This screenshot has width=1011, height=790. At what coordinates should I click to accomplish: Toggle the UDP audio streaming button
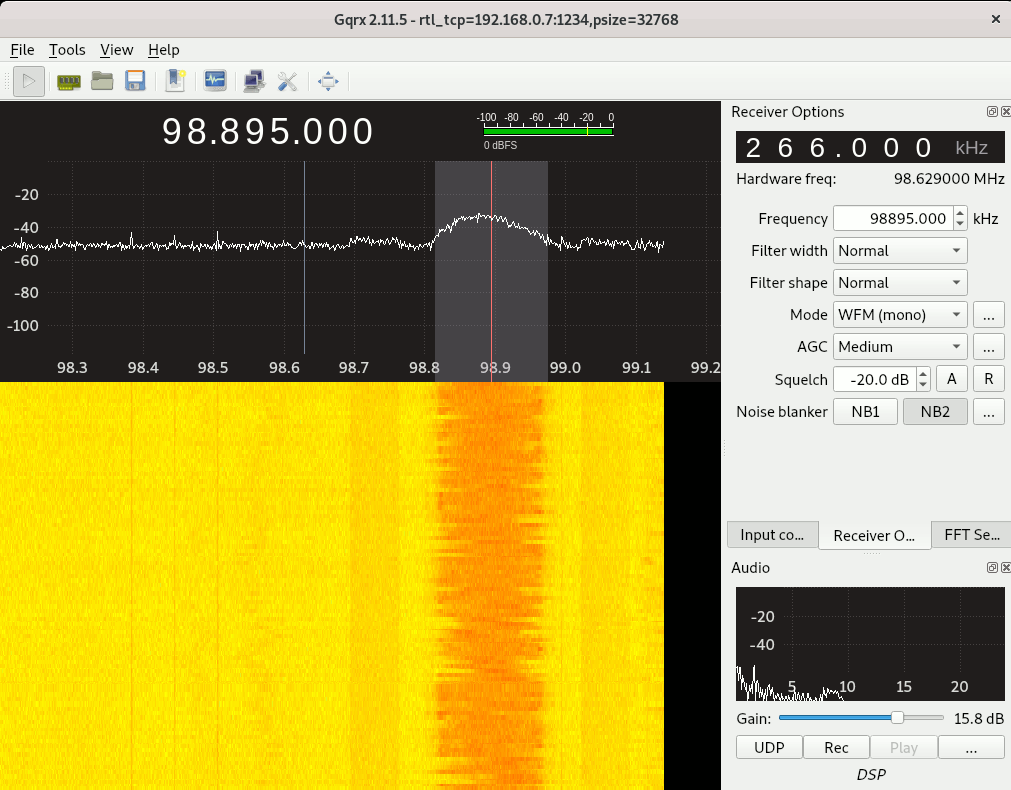769,747
